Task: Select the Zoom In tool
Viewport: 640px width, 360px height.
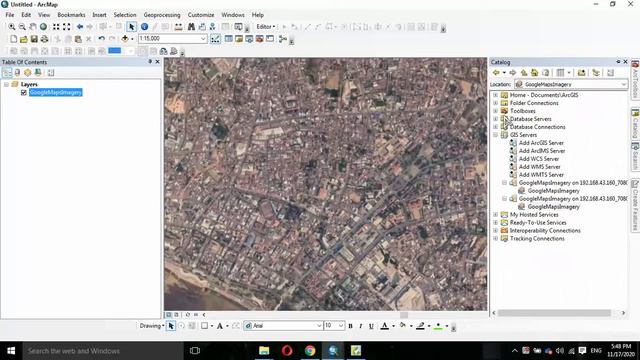Action: click(12, 27)
